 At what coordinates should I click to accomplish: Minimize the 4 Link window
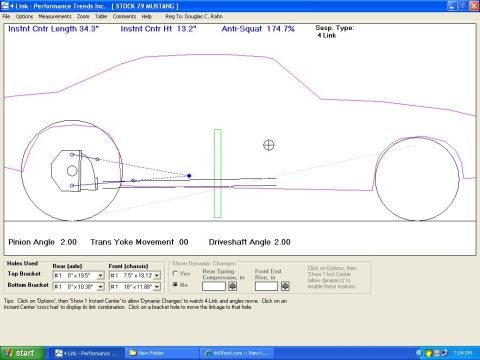[x=452, y=6]
